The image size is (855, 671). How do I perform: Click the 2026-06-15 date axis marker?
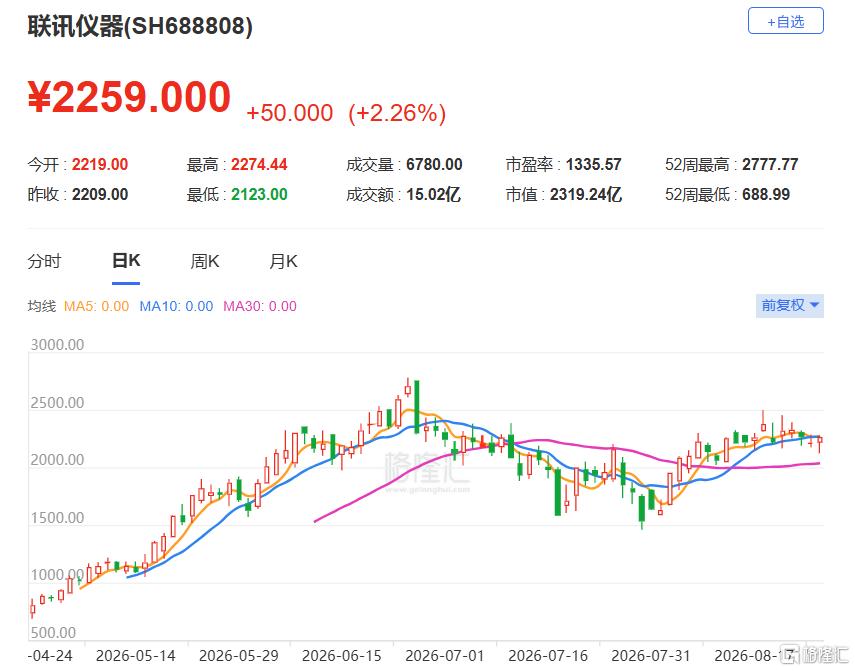(x=341, y=655)
